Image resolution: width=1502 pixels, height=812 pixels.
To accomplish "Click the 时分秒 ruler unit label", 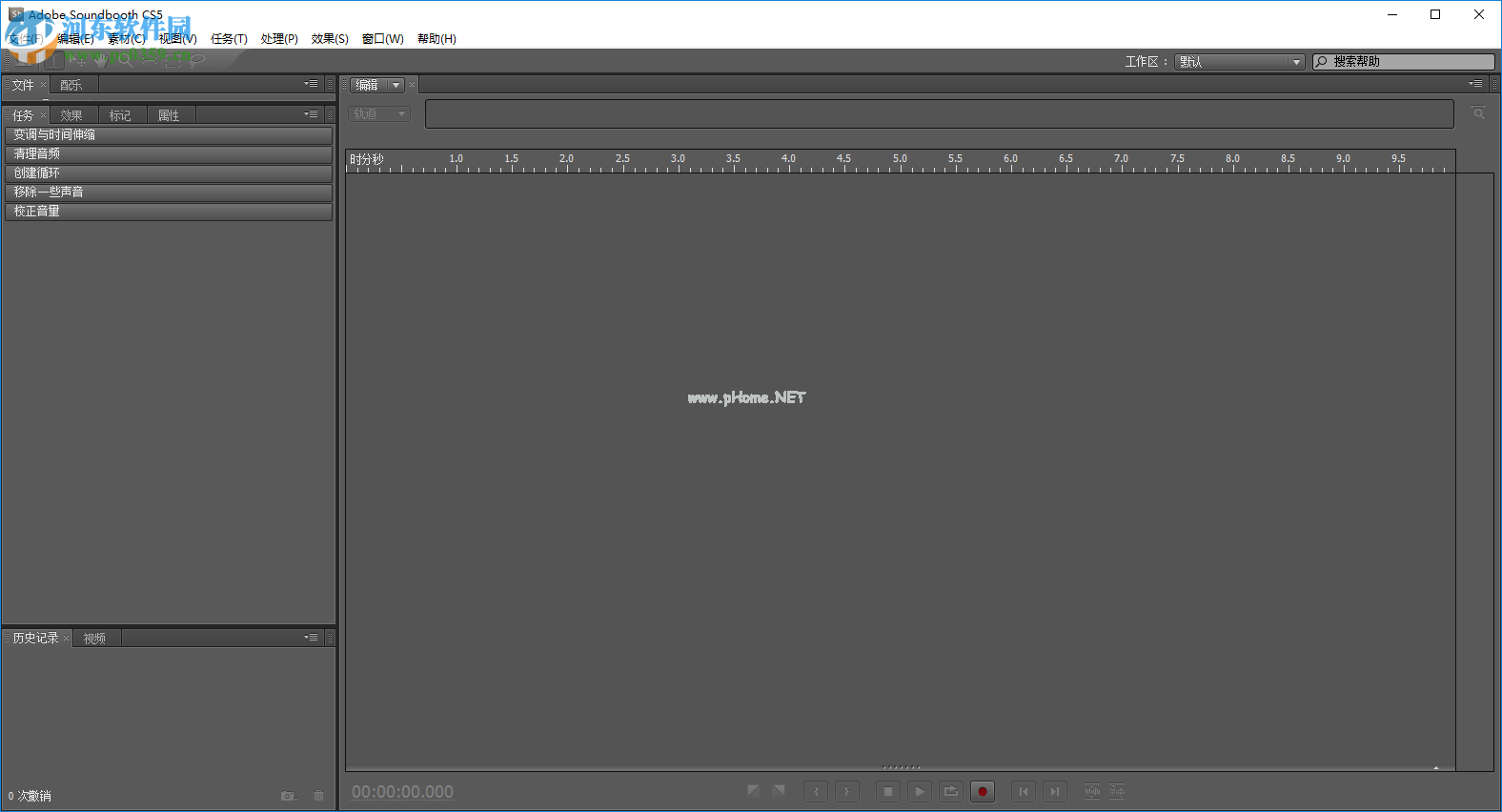I will pyautogui.click(x=366, y=159).
